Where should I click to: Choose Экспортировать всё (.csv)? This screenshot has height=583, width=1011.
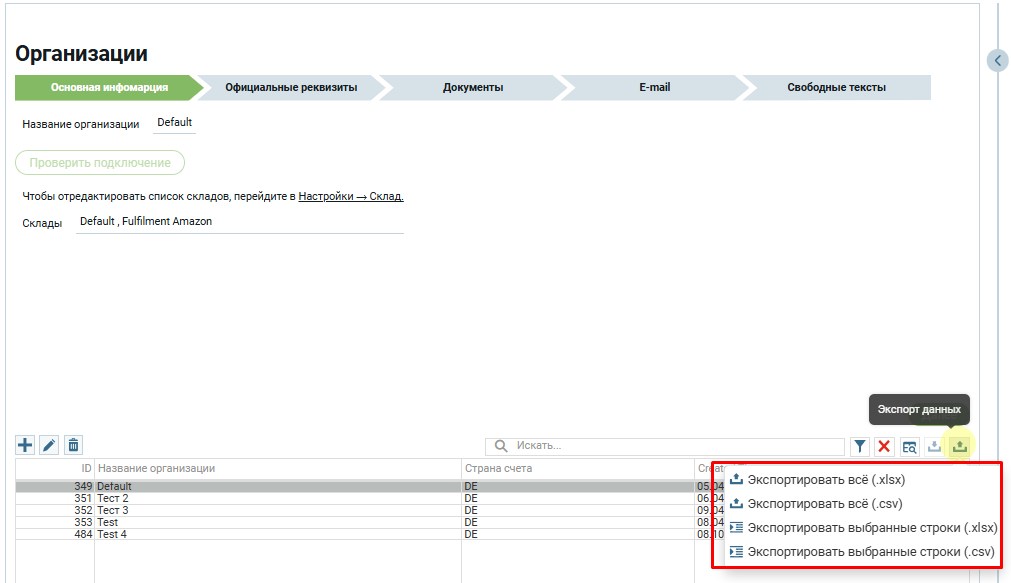click(823, 503)
